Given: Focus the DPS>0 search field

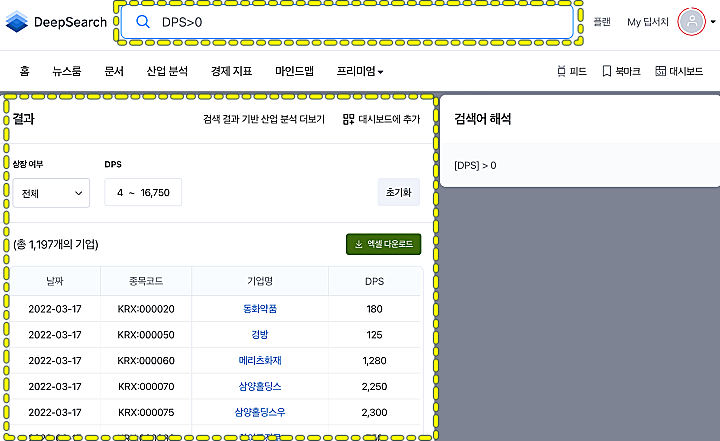Looking at the screenshot, I should pyautogui.click(x=347, y=22).
